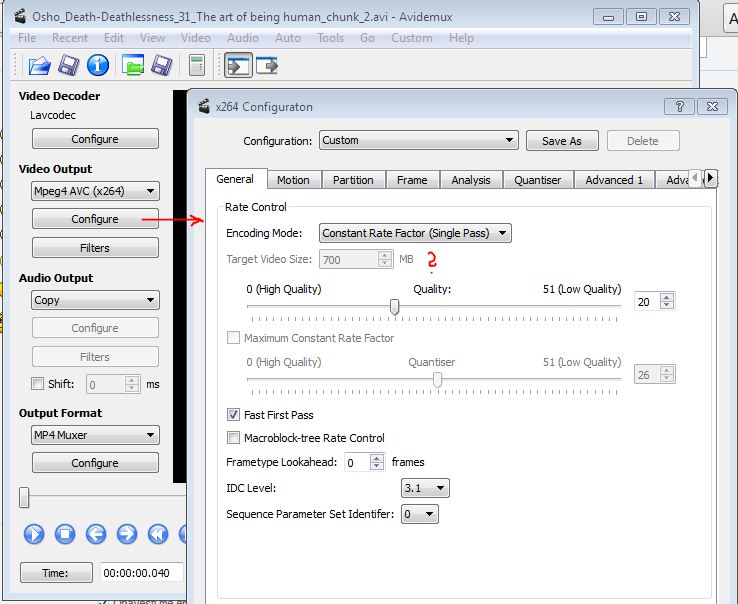Click the Play button
This screenshot has height=604, width=738.
[x=34, y=534]
